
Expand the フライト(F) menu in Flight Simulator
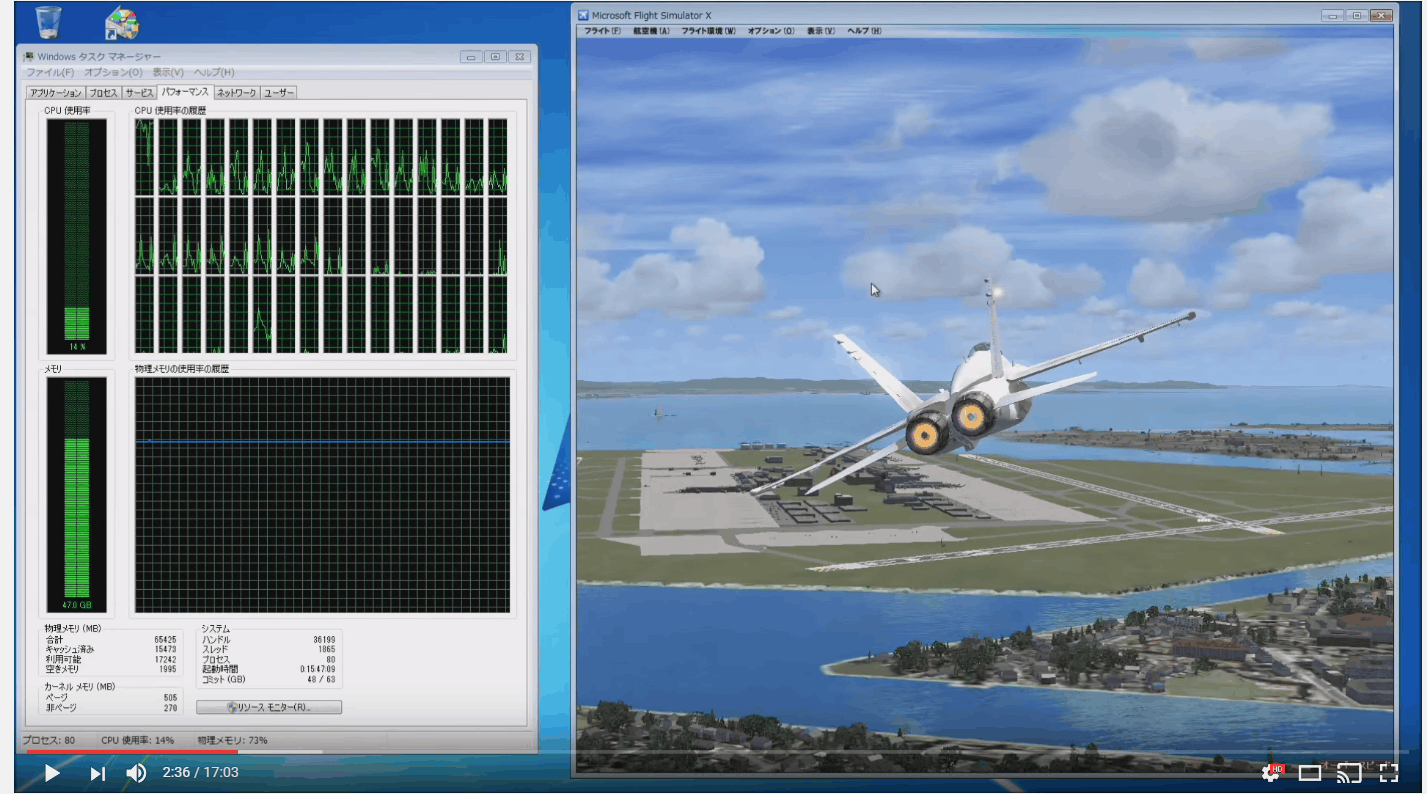[602, 31]
